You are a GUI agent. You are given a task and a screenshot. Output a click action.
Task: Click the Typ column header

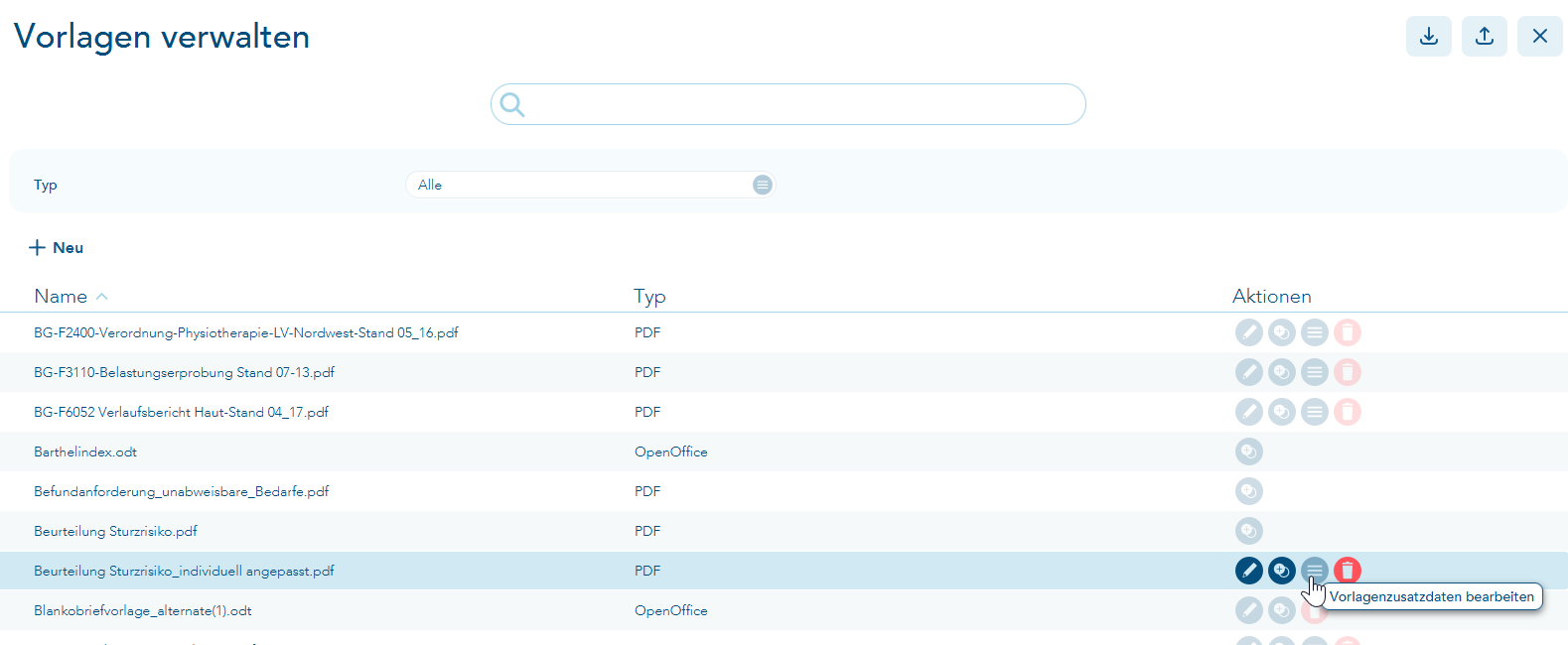(x=649, y=297)
